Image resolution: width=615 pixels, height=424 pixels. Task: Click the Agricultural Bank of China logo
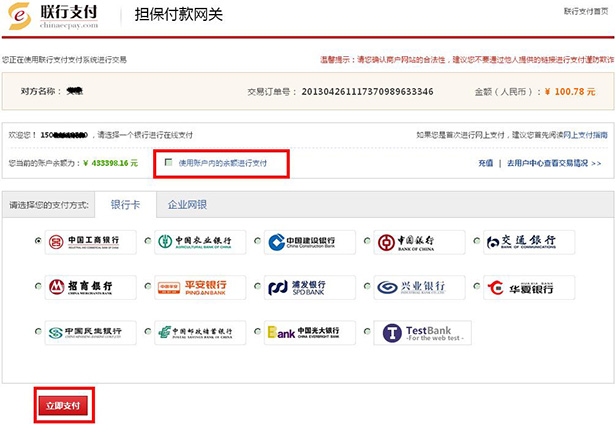point(201,242)
